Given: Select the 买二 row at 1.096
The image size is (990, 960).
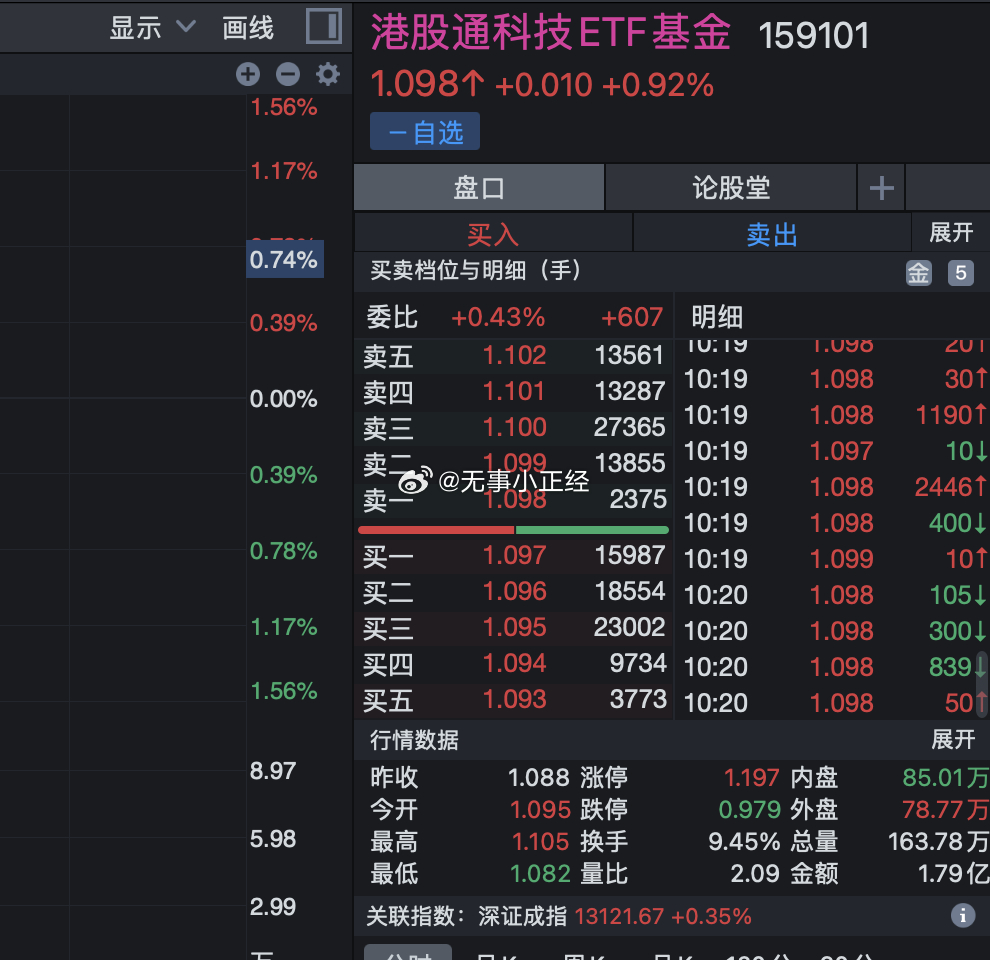Looking at the screenshot, I should point(514,592).
